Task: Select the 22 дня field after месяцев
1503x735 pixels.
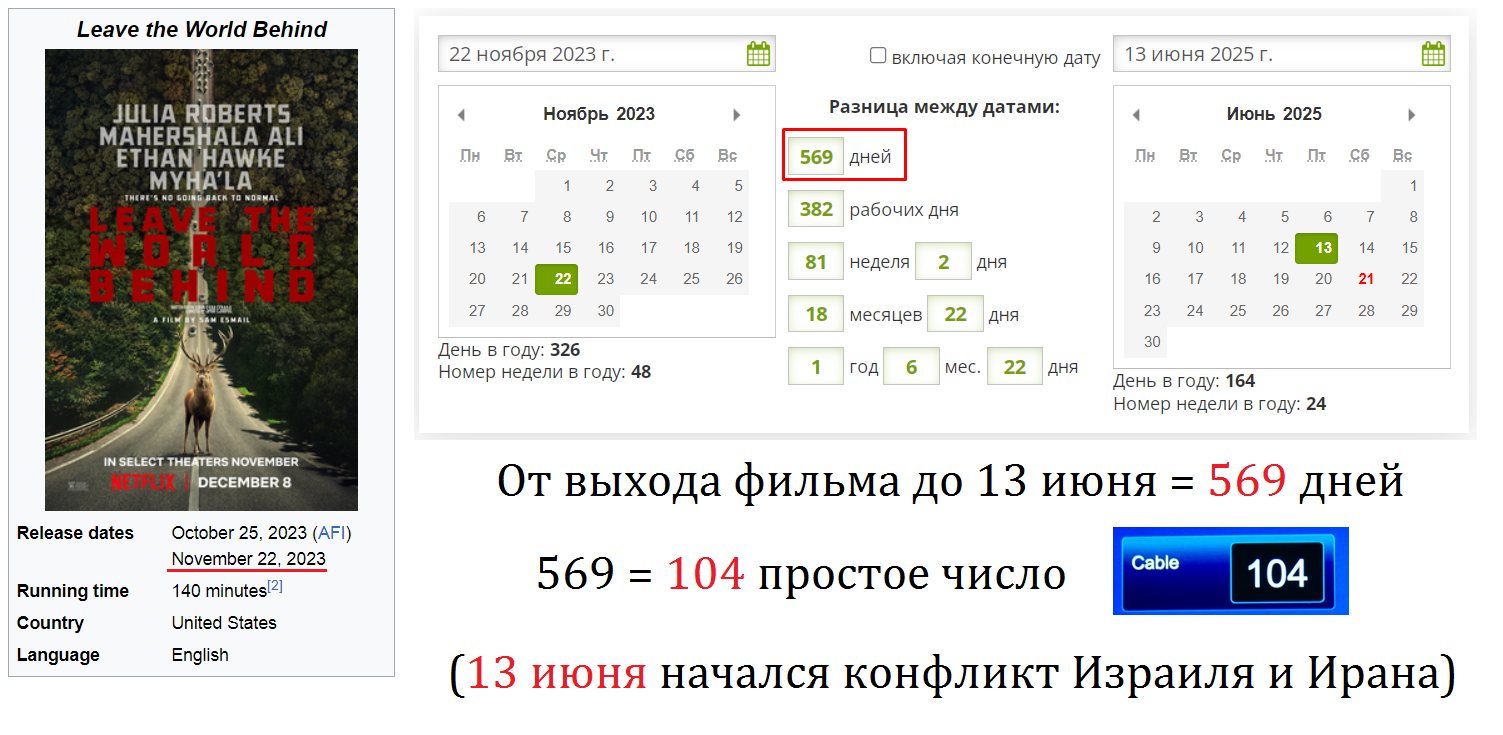Action: pyautogui.click(x=956, y=315)
